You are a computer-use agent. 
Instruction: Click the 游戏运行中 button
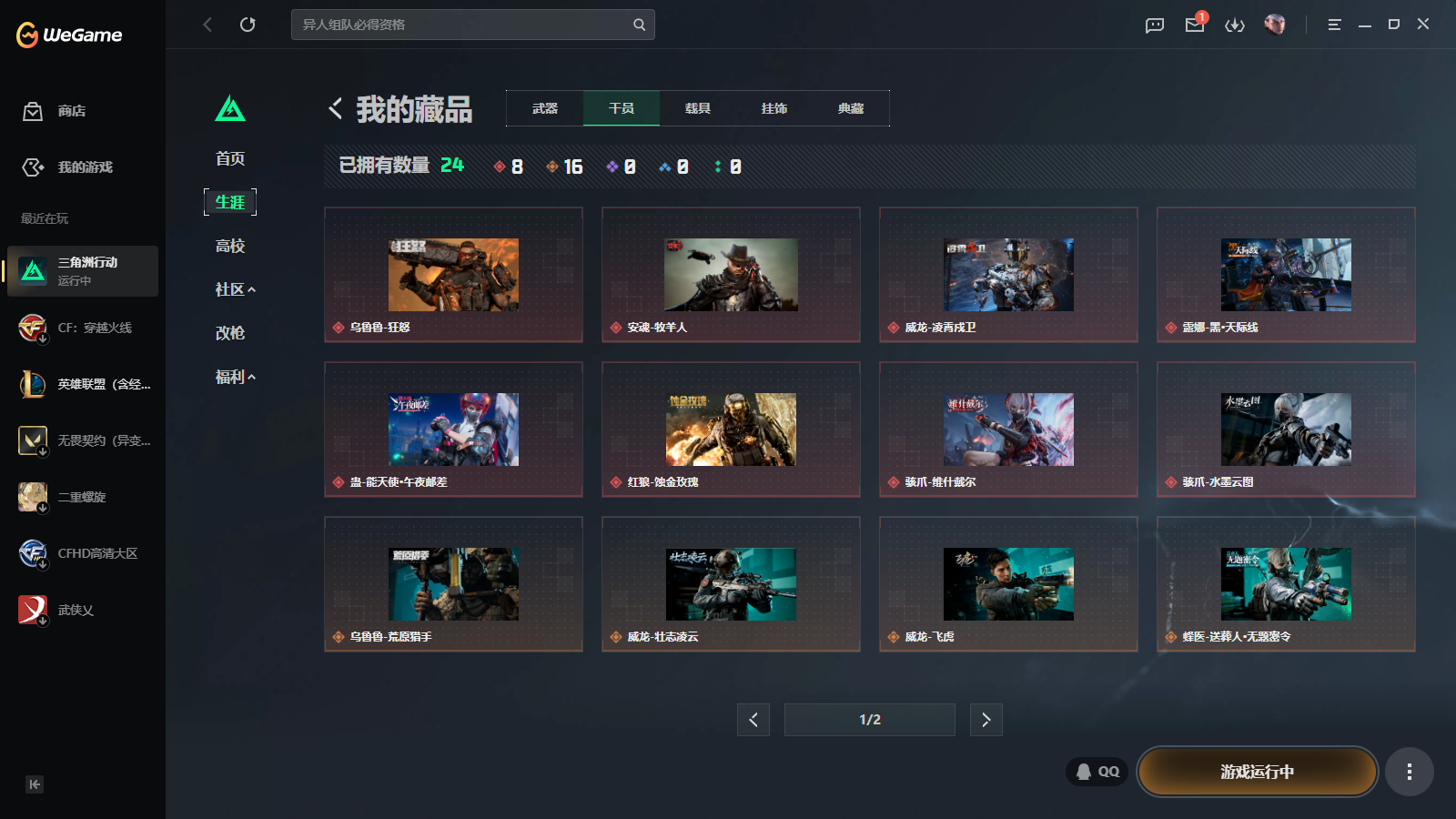(x=1257, y=772)
